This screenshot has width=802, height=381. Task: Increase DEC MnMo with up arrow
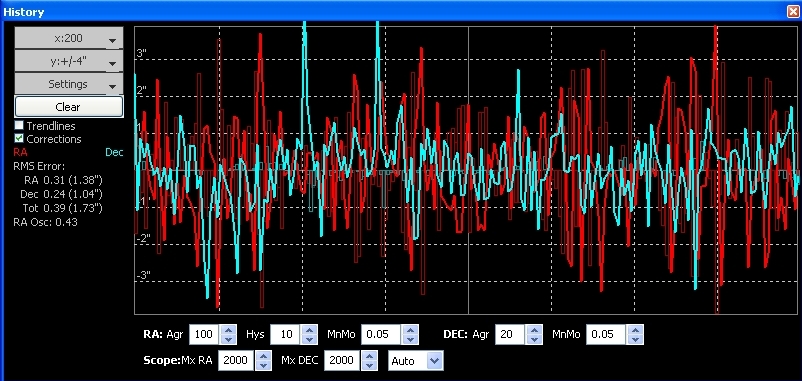coord(635,330)
